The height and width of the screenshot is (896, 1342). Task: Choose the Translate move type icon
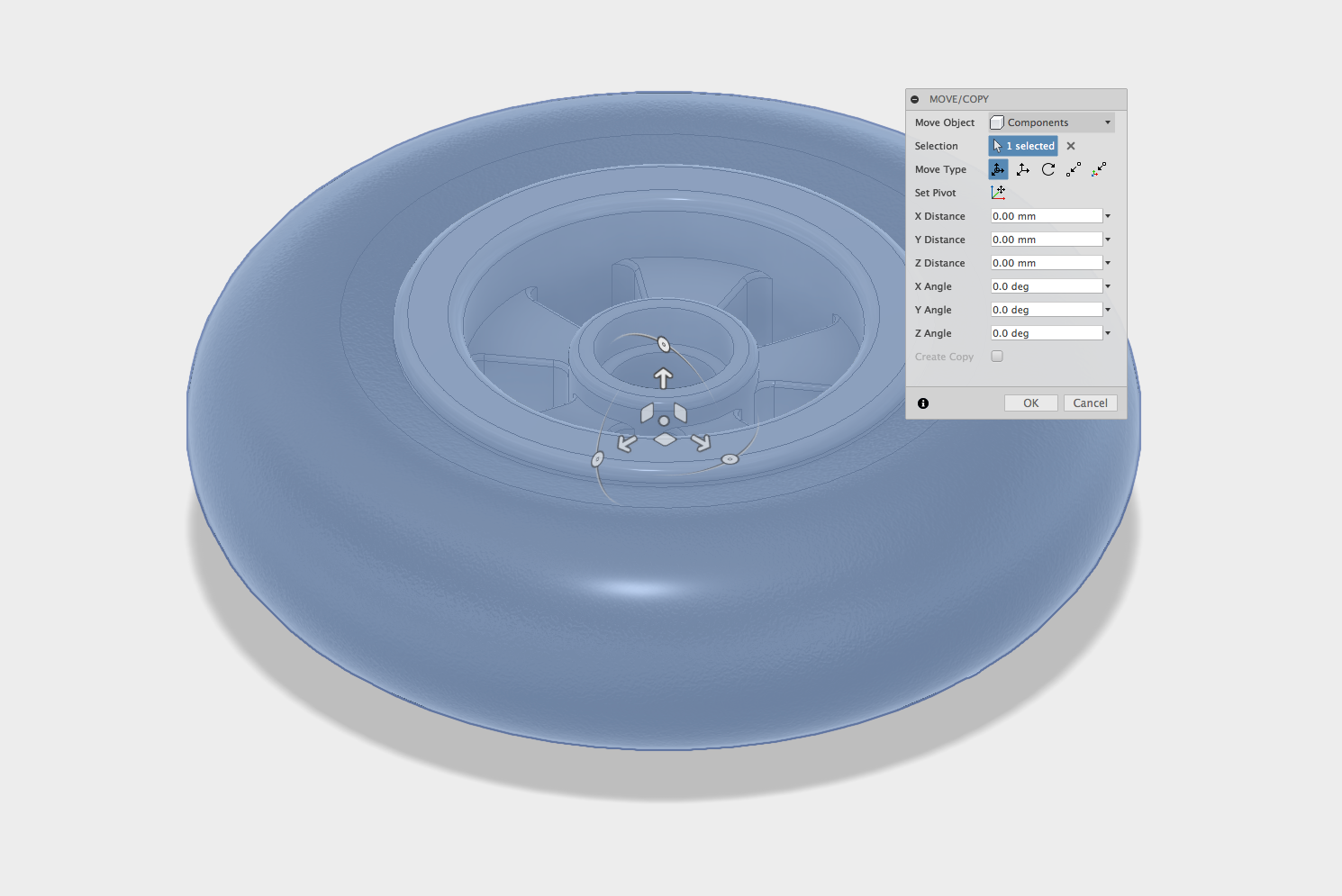click(1023, 169)
